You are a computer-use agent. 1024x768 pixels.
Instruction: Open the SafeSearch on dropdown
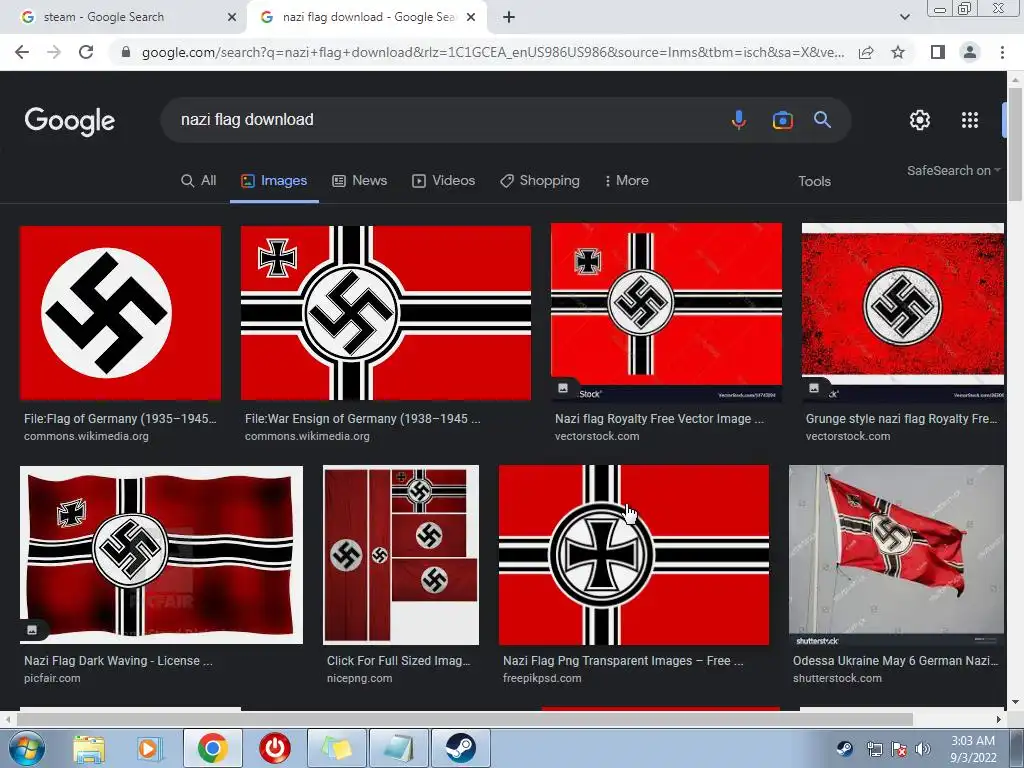(x=953, y=170)
